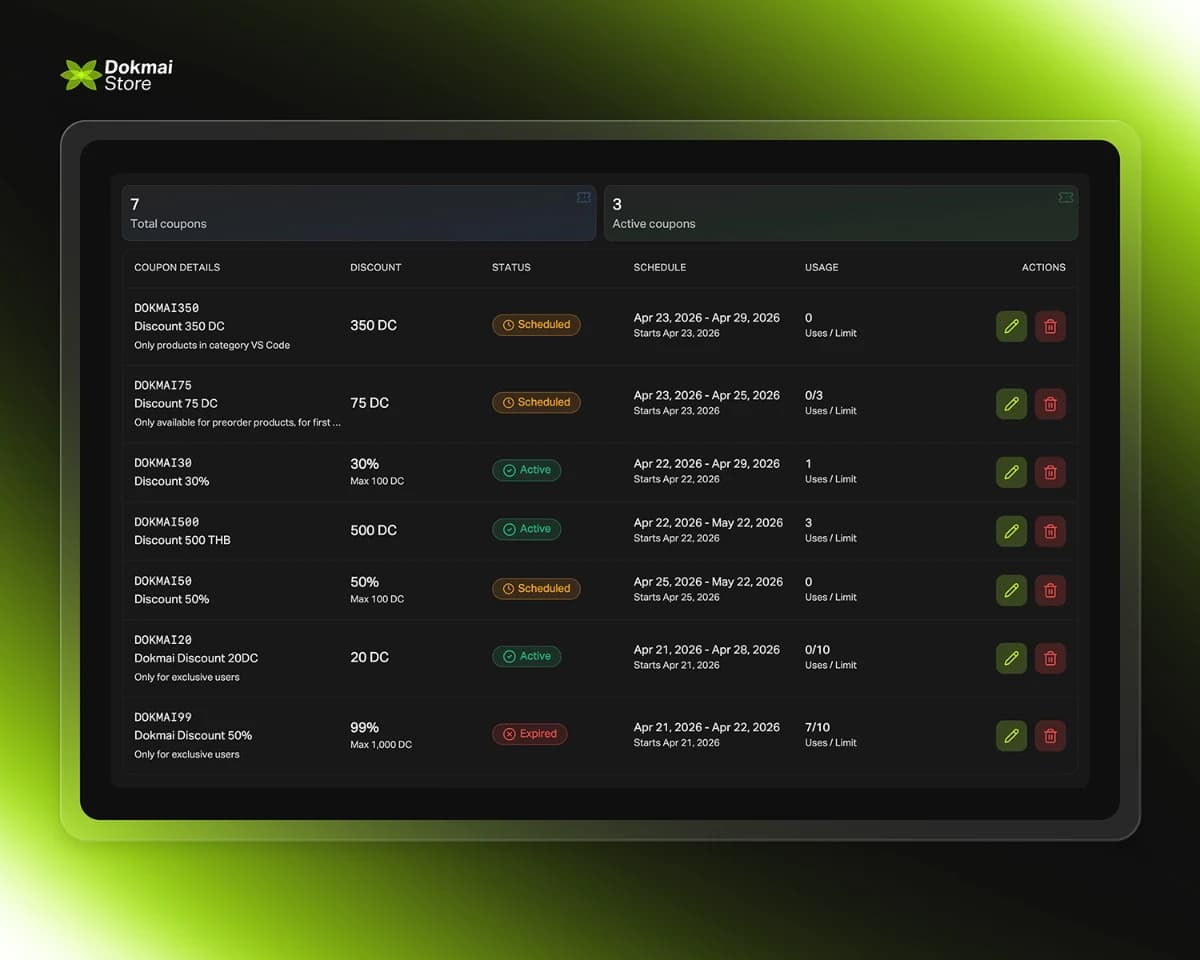Delete the expired DOKMAI99 coupon
Screen dimensions: 1200x960
click(1050, 736)
